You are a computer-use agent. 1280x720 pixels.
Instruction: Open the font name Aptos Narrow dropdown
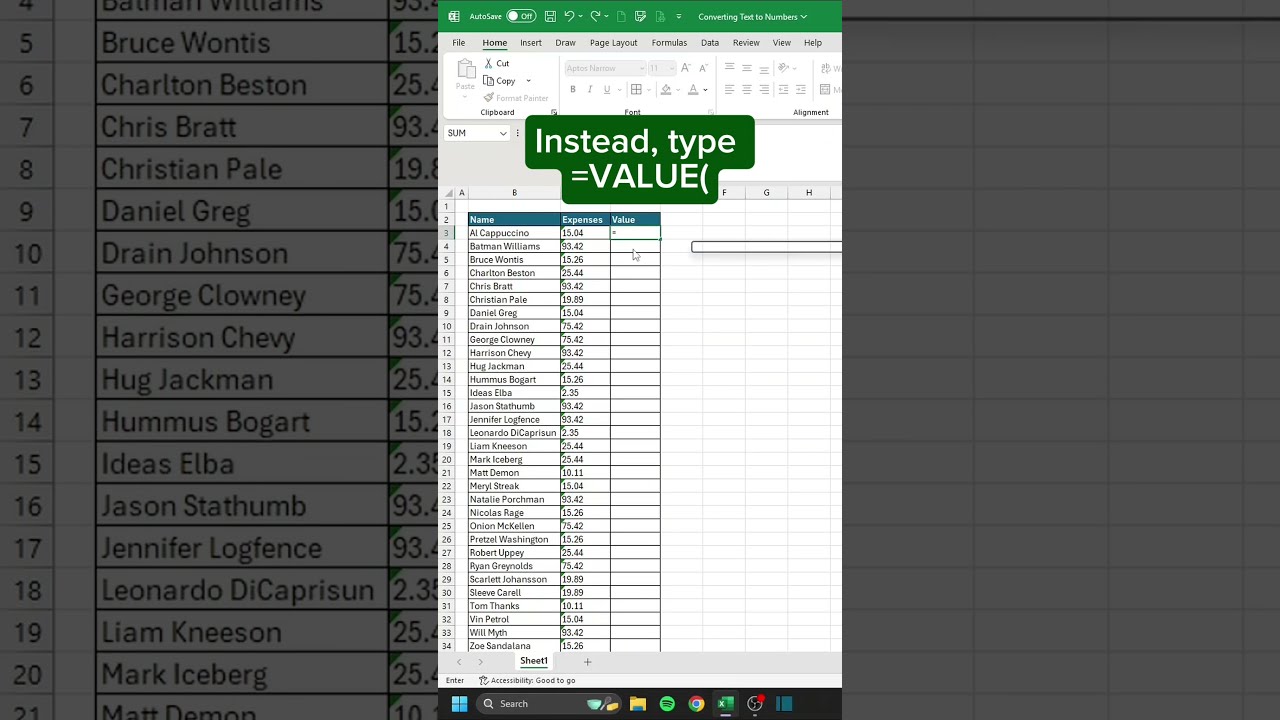click(x=641, y=68)
